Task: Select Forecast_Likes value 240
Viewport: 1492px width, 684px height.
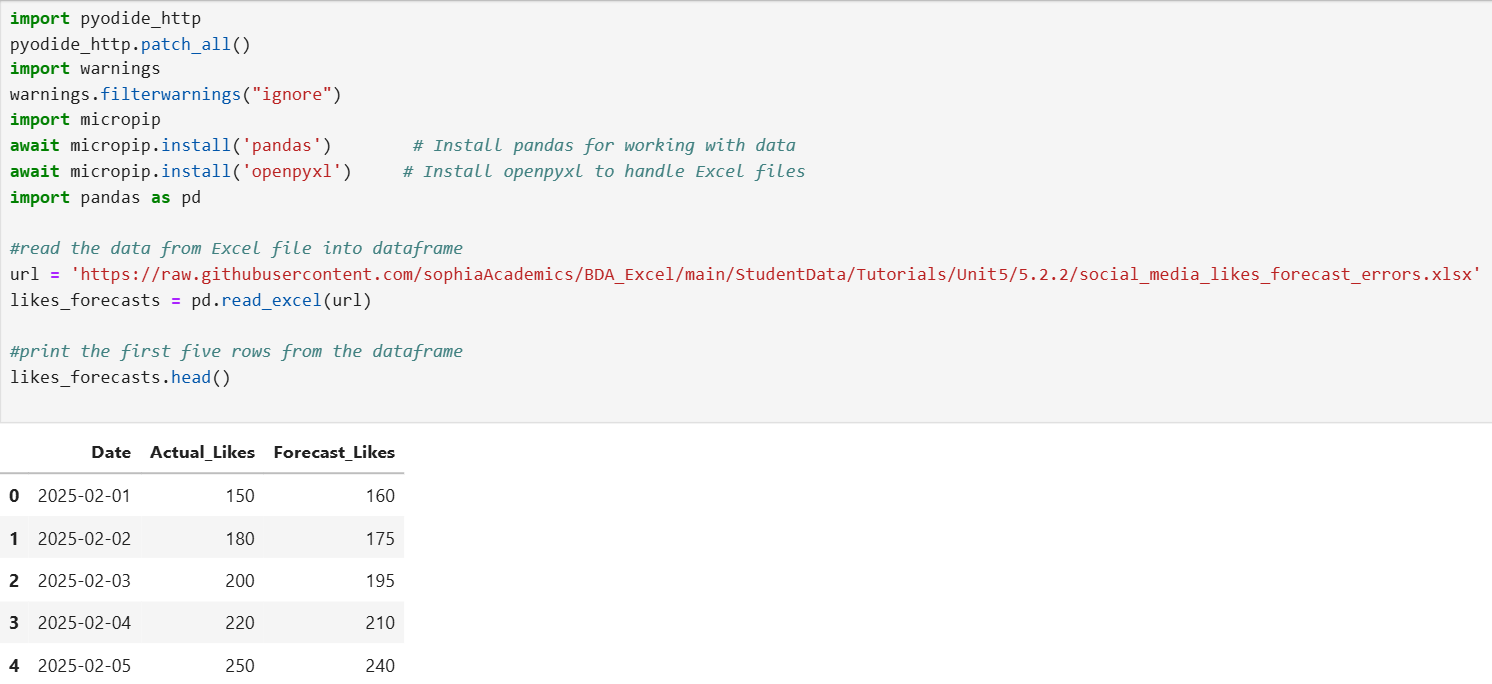Action: pos(381,665)
